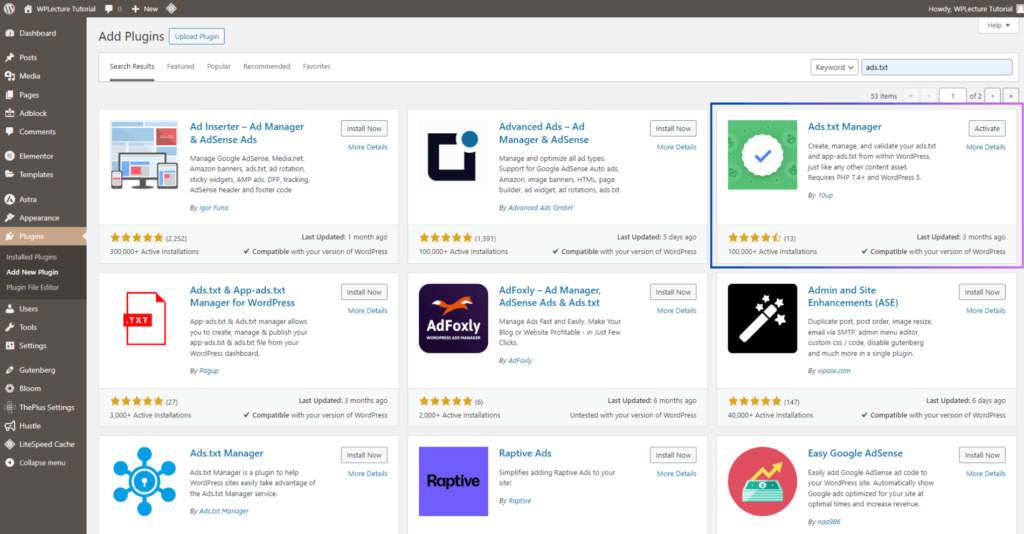
Task: Switch to Favorites tab
Action: [x=317, y=67]
